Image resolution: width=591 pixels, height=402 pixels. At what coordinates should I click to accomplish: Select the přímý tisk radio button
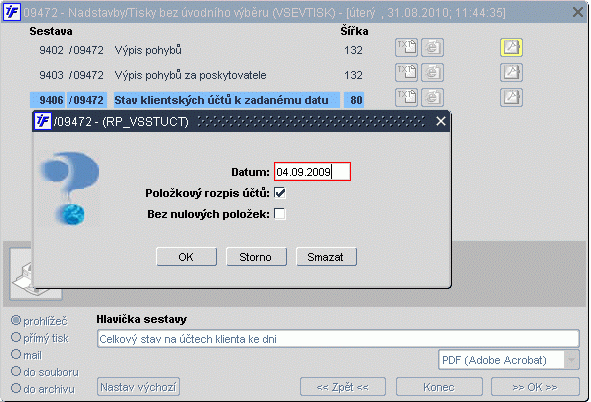tap(16, 337)
